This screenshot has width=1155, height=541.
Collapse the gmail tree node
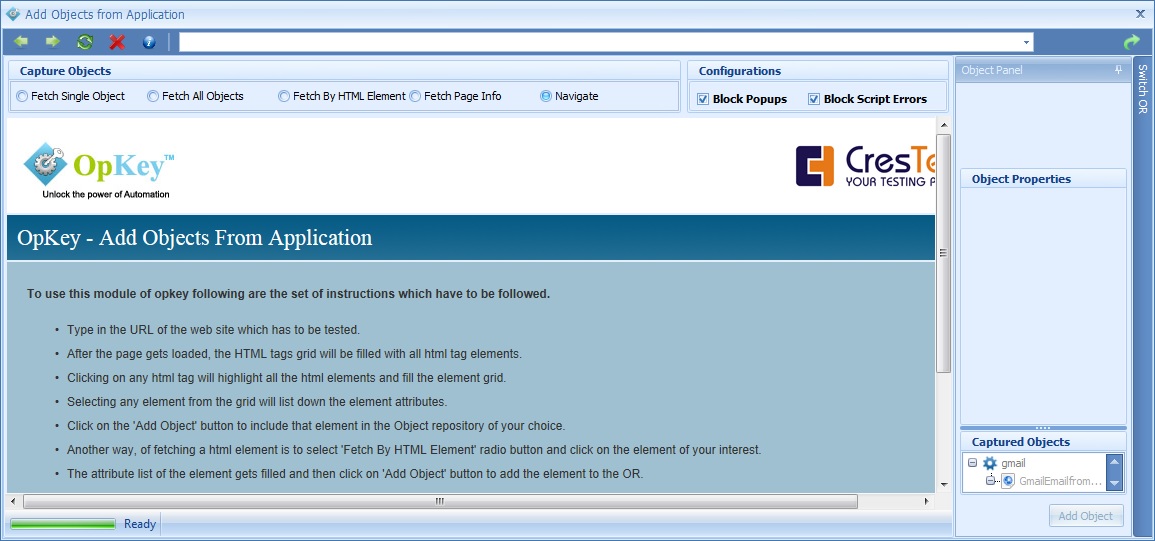[972, 463]
